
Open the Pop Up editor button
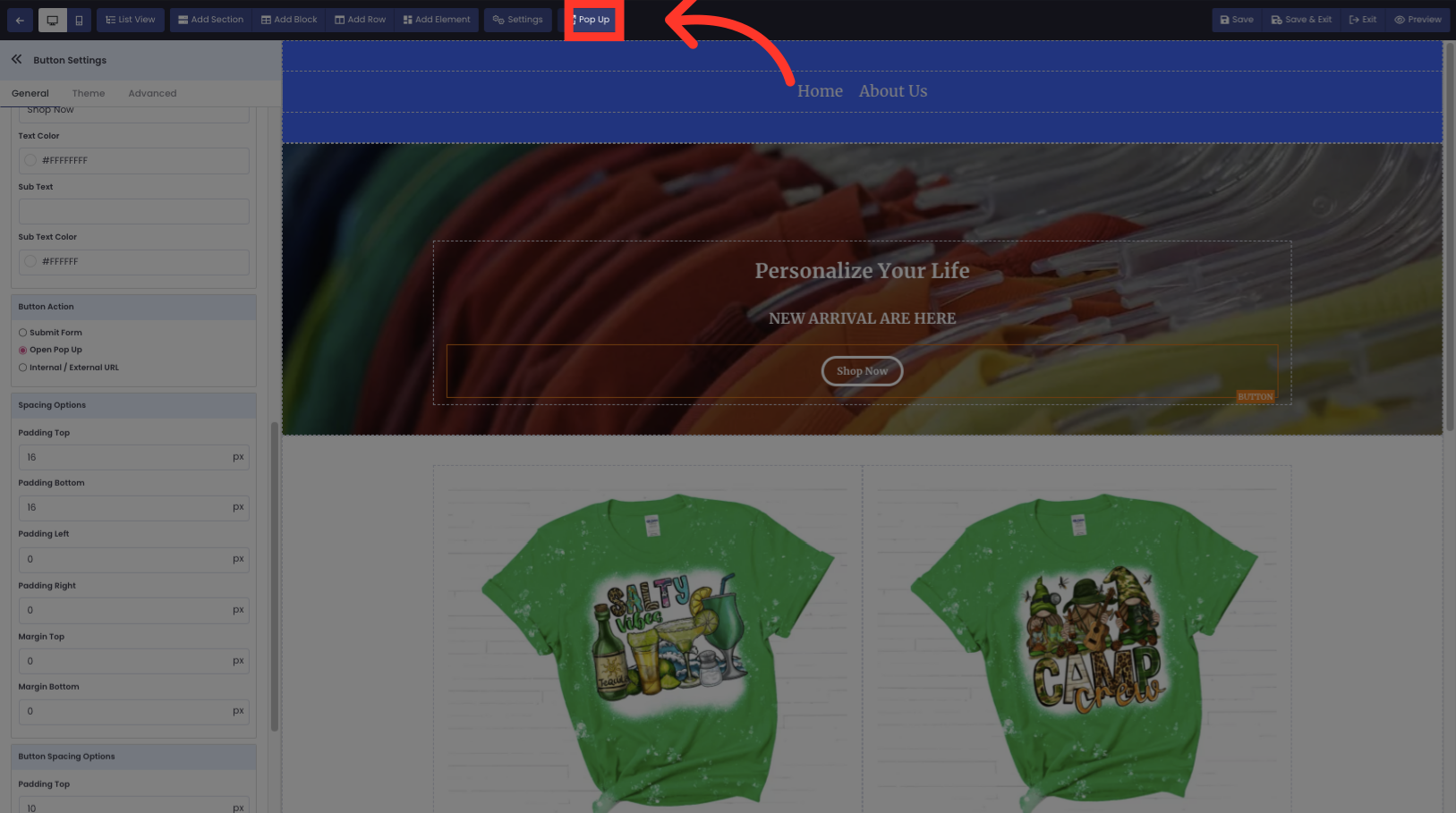(593, 20)
